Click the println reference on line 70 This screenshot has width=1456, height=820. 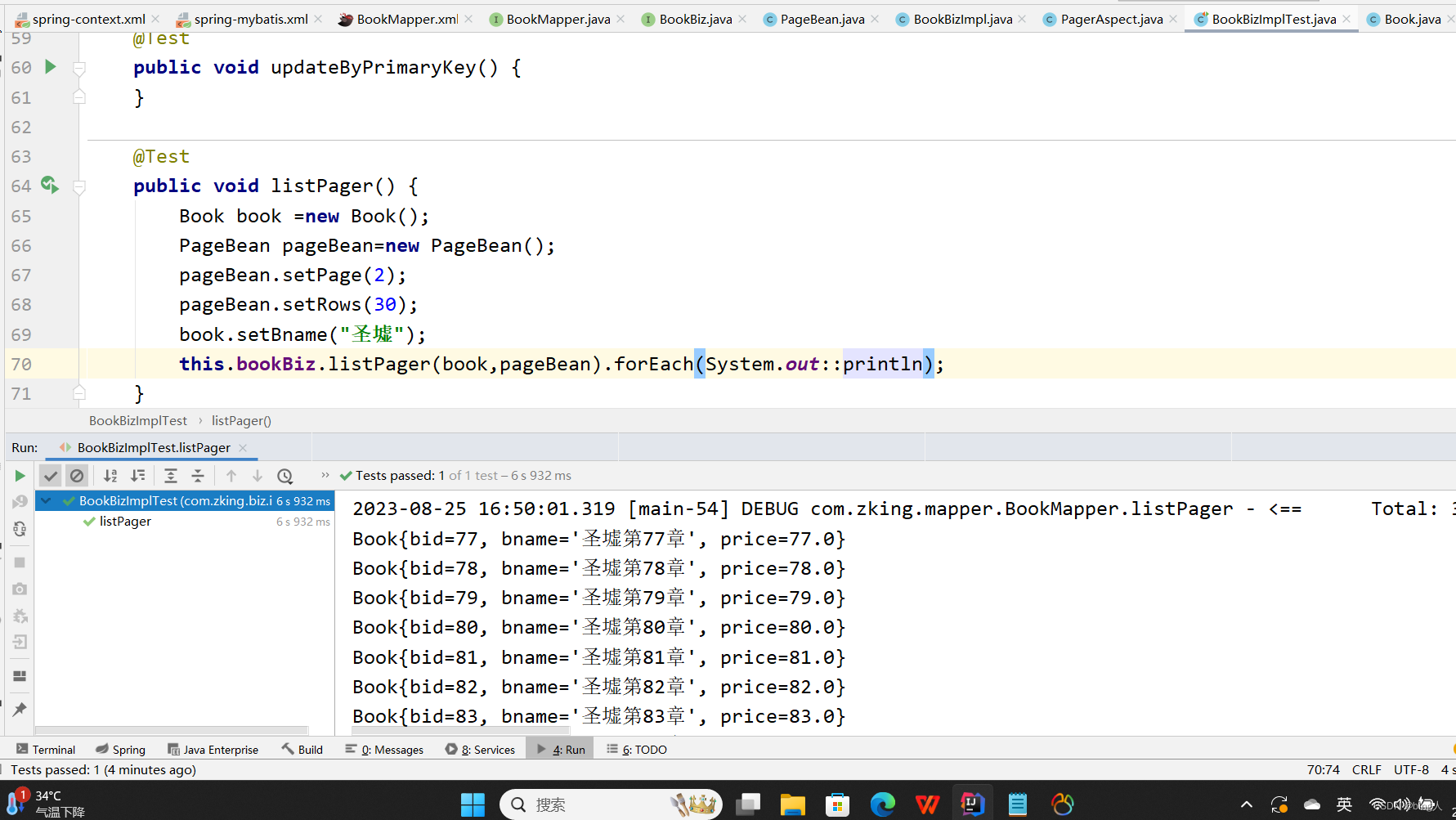pyautogui.click(x=882, y=364)
